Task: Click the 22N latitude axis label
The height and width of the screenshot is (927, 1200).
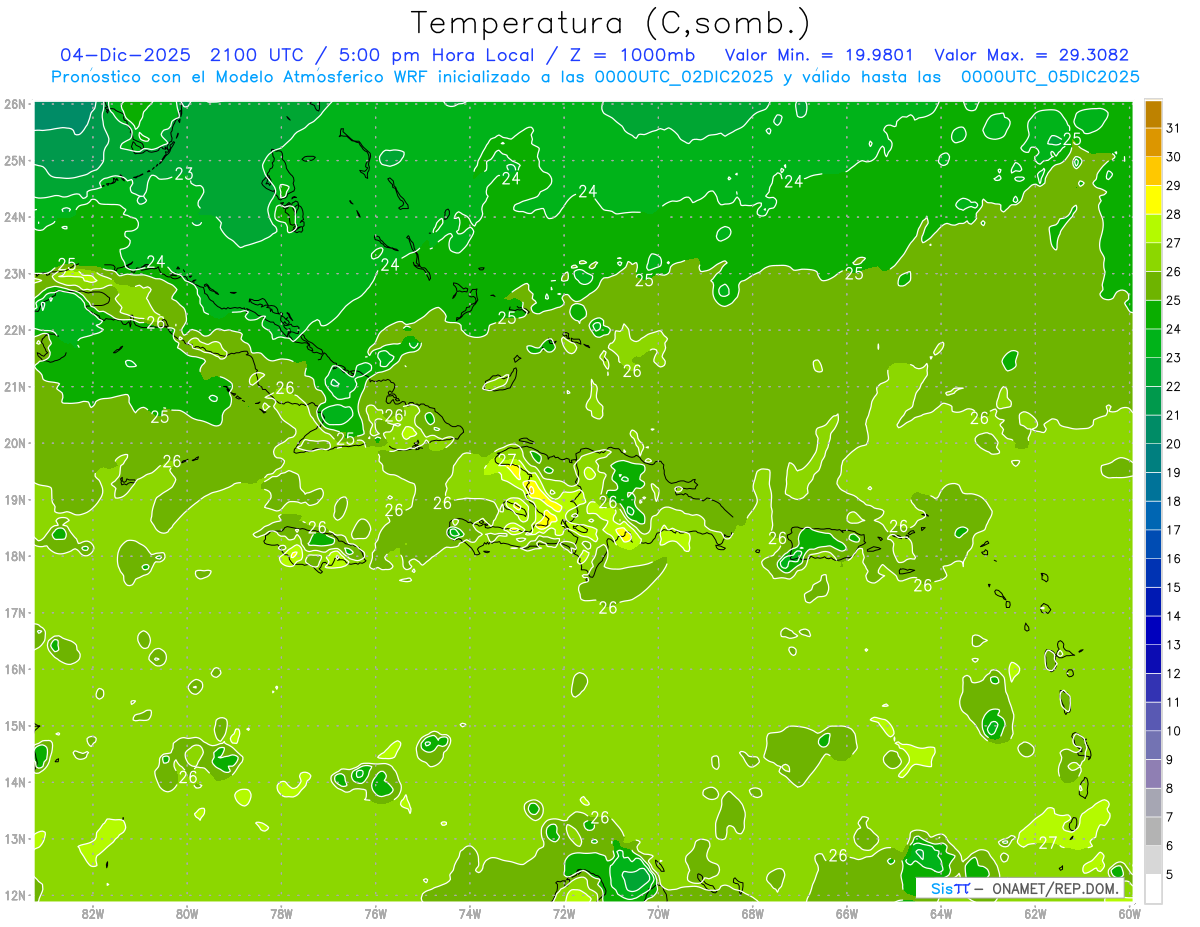Action: pos(14,330)
